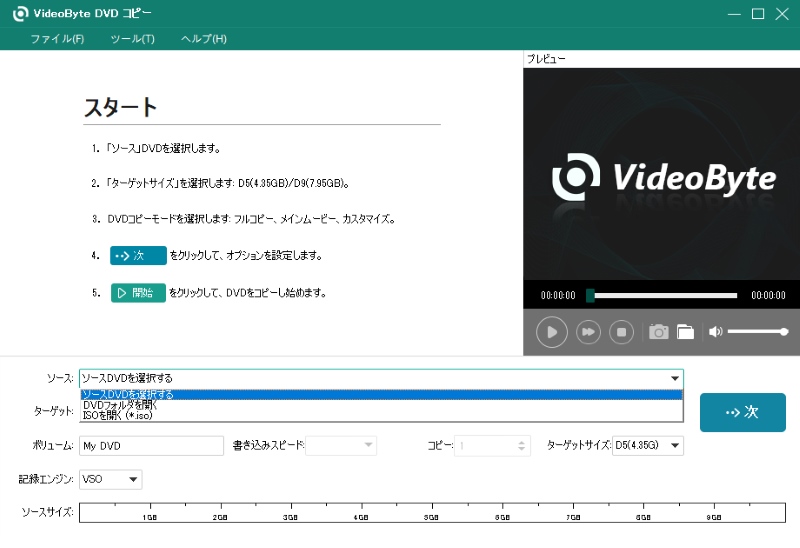Image resolution: width=800 pixels, height=548 pixels.
Task: Click the 開始 sample button in step 5
Action: (138, 293)
